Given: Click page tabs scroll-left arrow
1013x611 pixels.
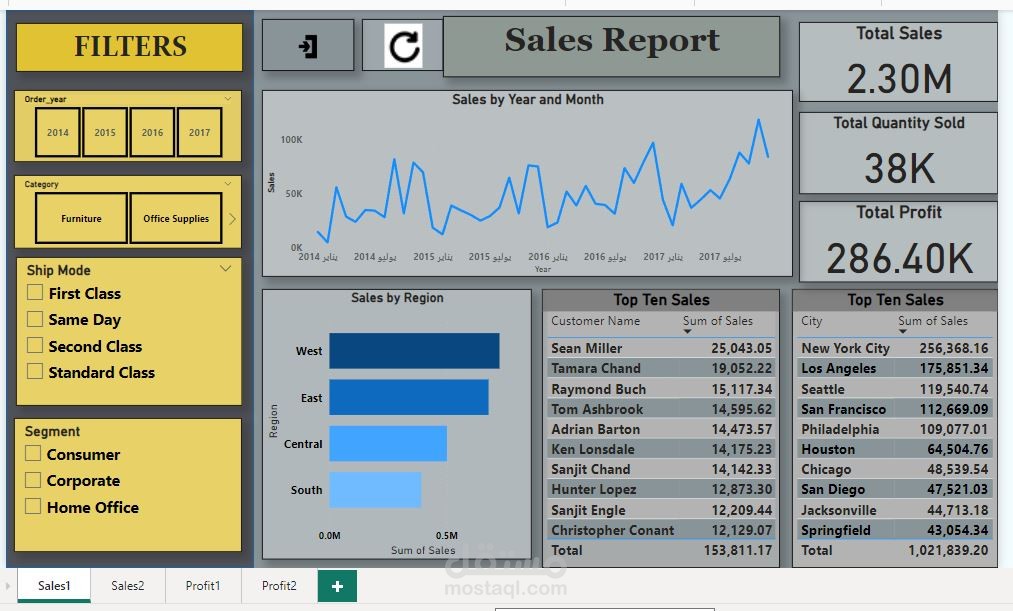Looking at the screenshot, I should pos(8,586).
